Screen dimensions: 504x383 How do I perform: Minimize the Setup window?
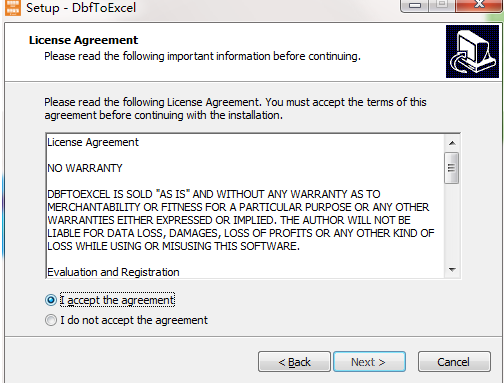coord(414,5)
